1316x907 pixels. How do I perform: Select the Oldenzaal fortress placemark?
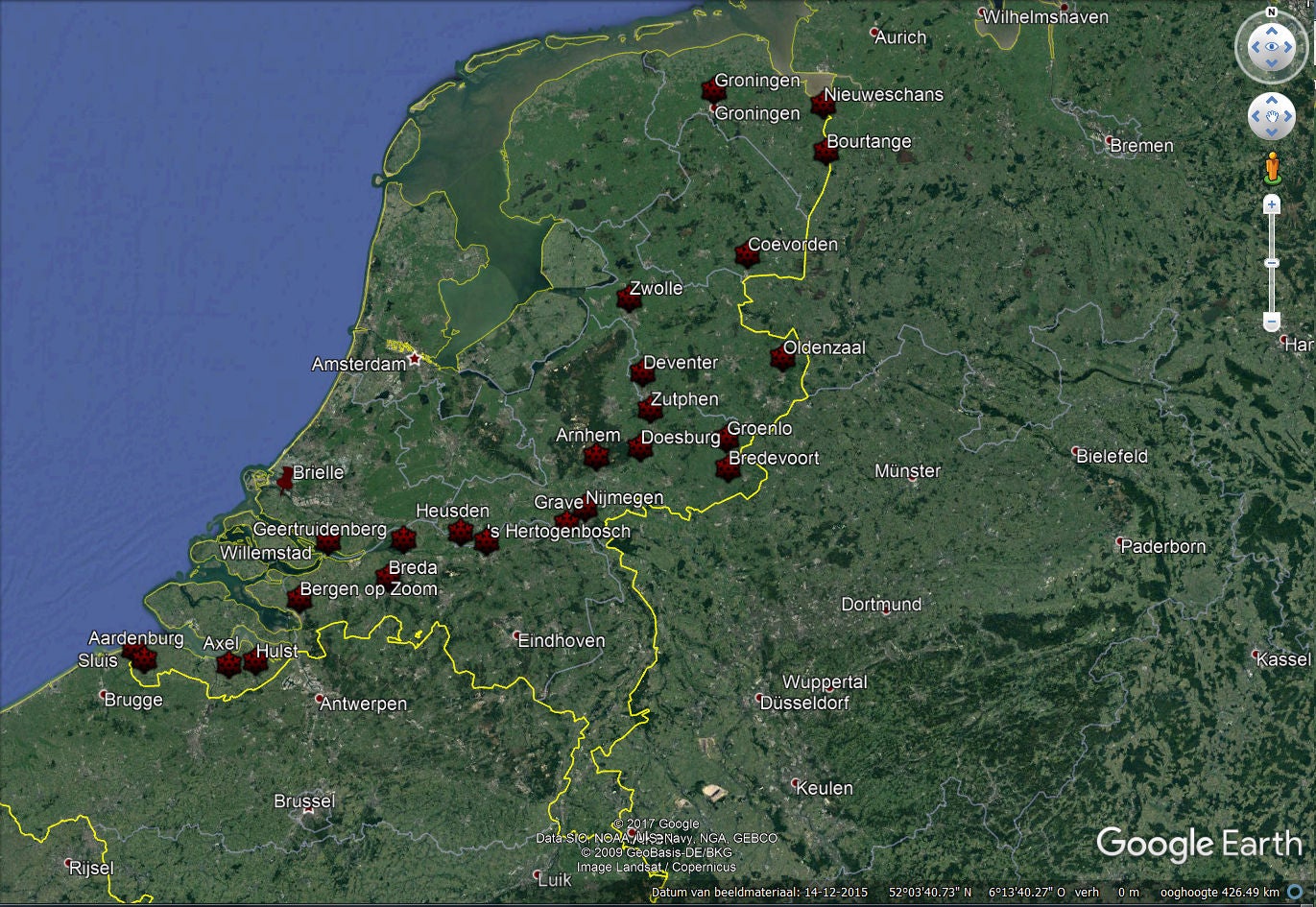782,358
